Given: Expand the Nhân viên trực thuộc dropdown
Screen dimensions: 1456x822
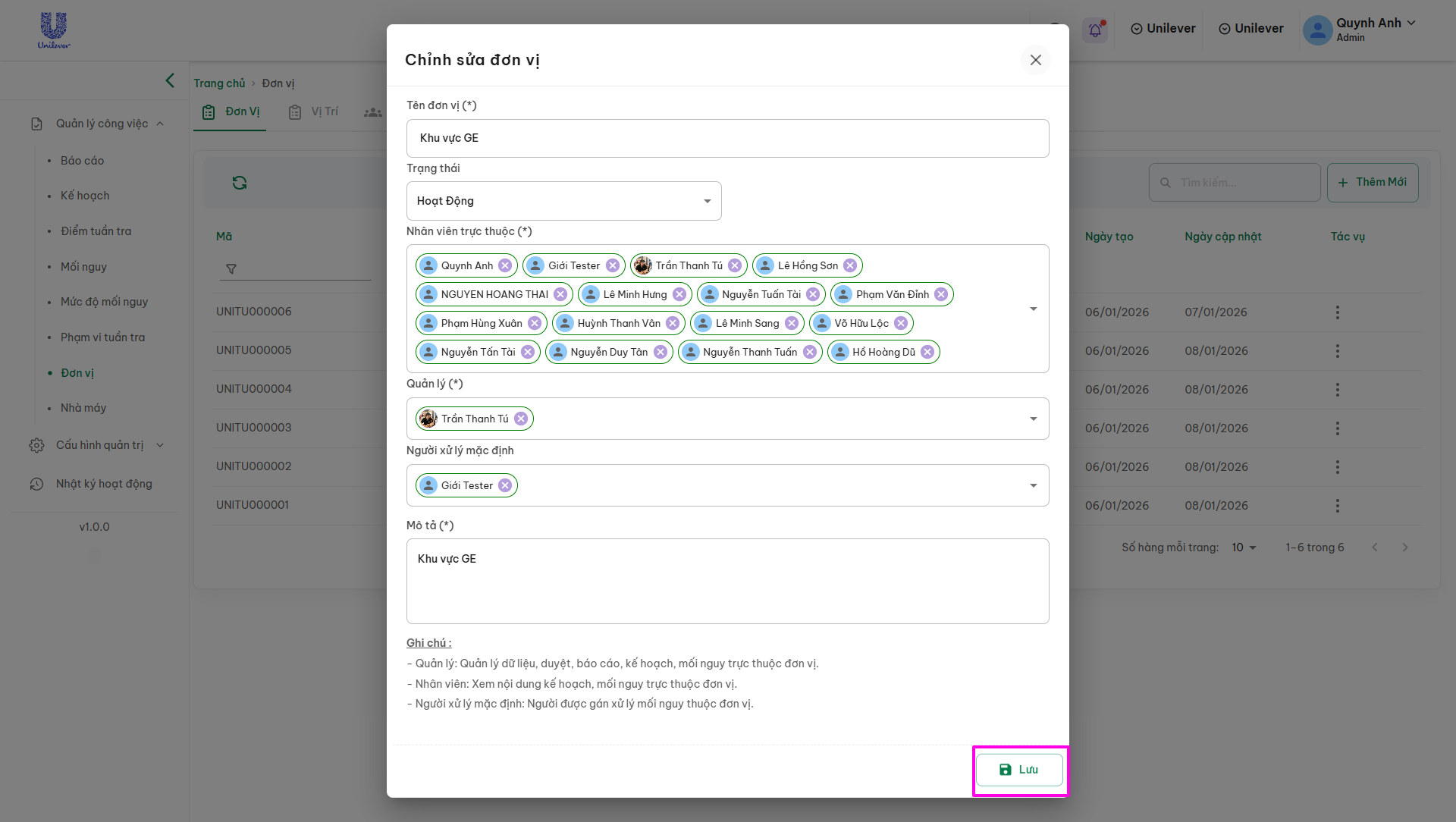Looking at the screenshot, I should pyautogui.click(x=1033, y=309).
